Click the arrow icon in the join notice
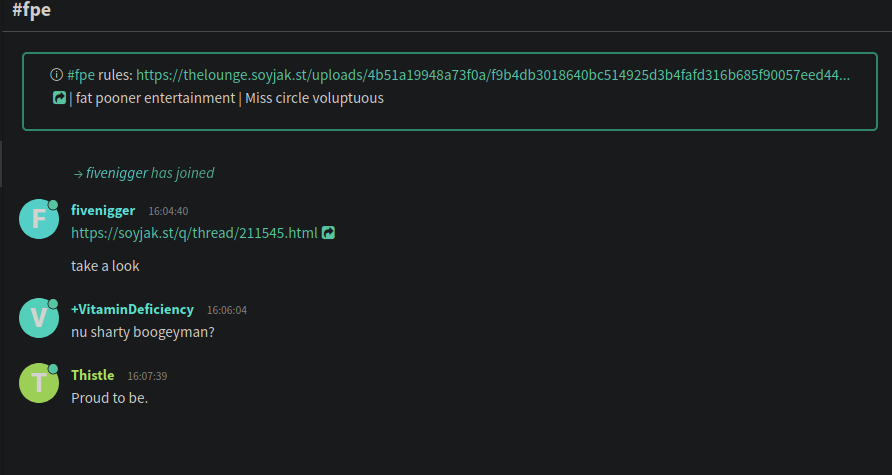The image size is (892, 475). 77,173
